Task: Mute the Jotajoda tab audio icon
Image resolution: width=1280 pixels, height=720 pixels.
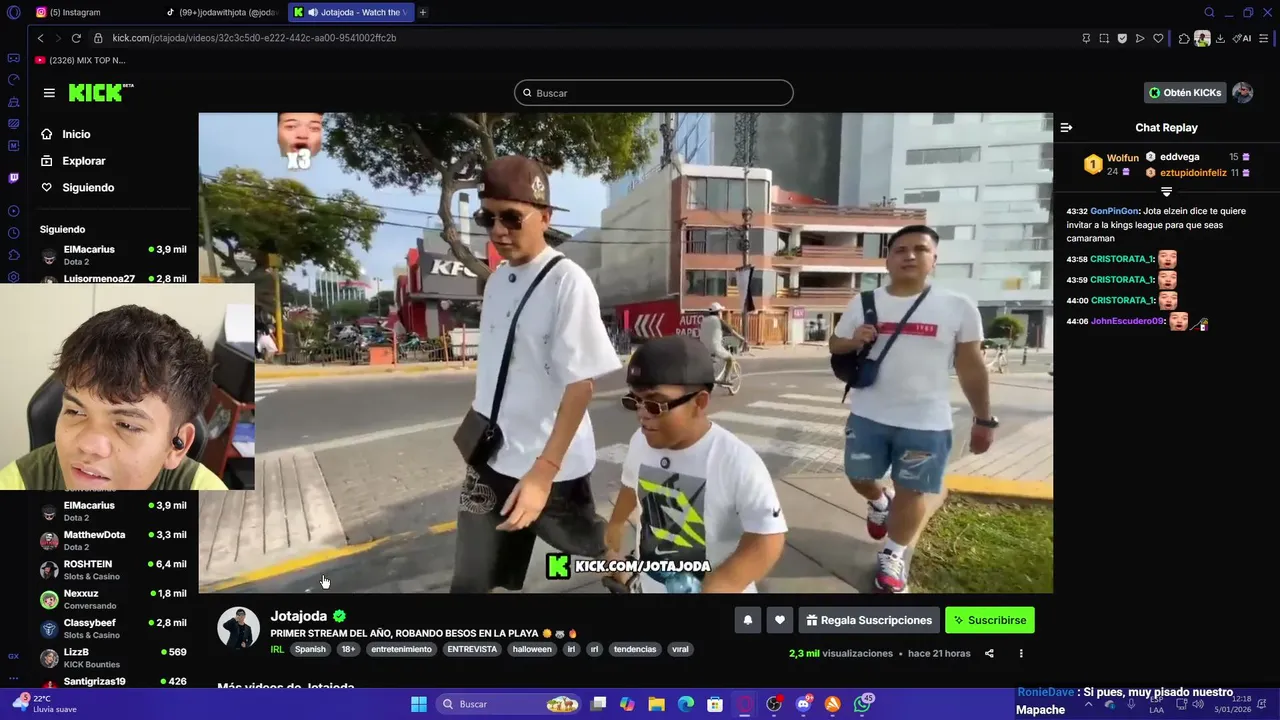Action: 314,12
